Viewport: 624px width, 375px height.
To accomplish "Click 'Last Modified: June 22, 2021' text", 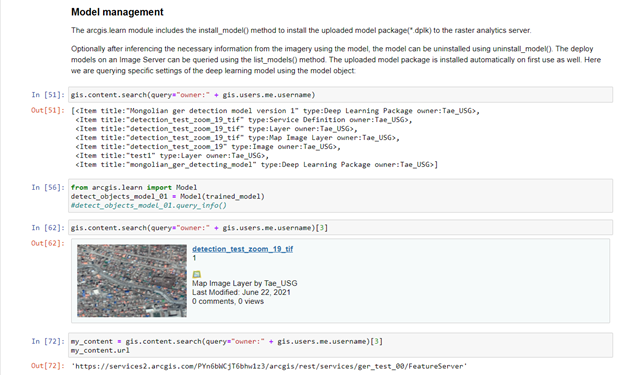I will [x=241, y=292].
